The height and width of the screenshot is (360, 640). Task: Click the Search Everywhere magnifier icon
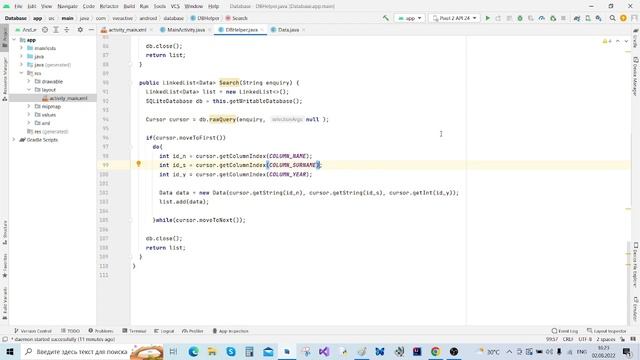(x=612, y=18)
